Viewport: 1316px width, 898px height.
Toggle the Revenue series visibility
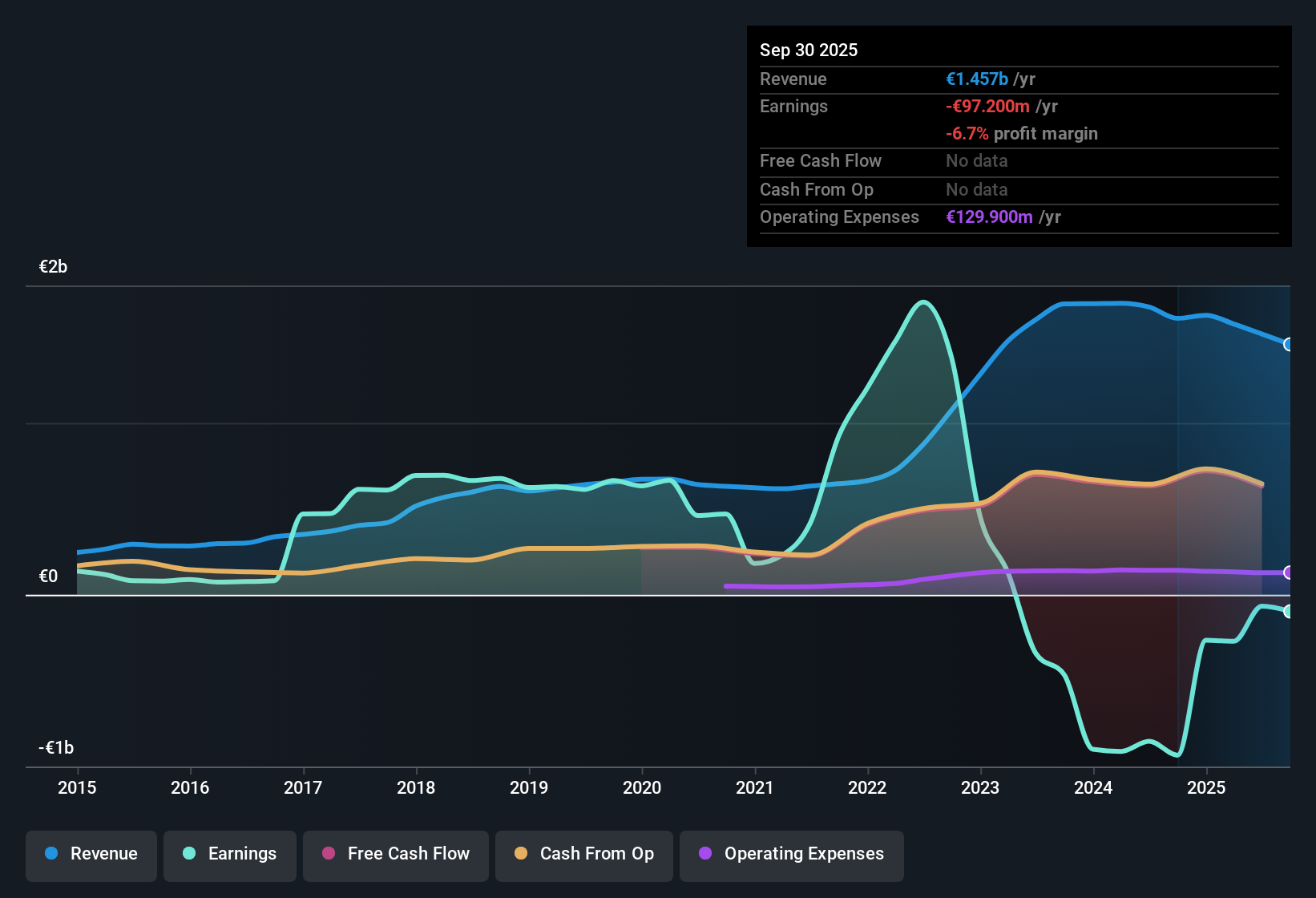91,854
